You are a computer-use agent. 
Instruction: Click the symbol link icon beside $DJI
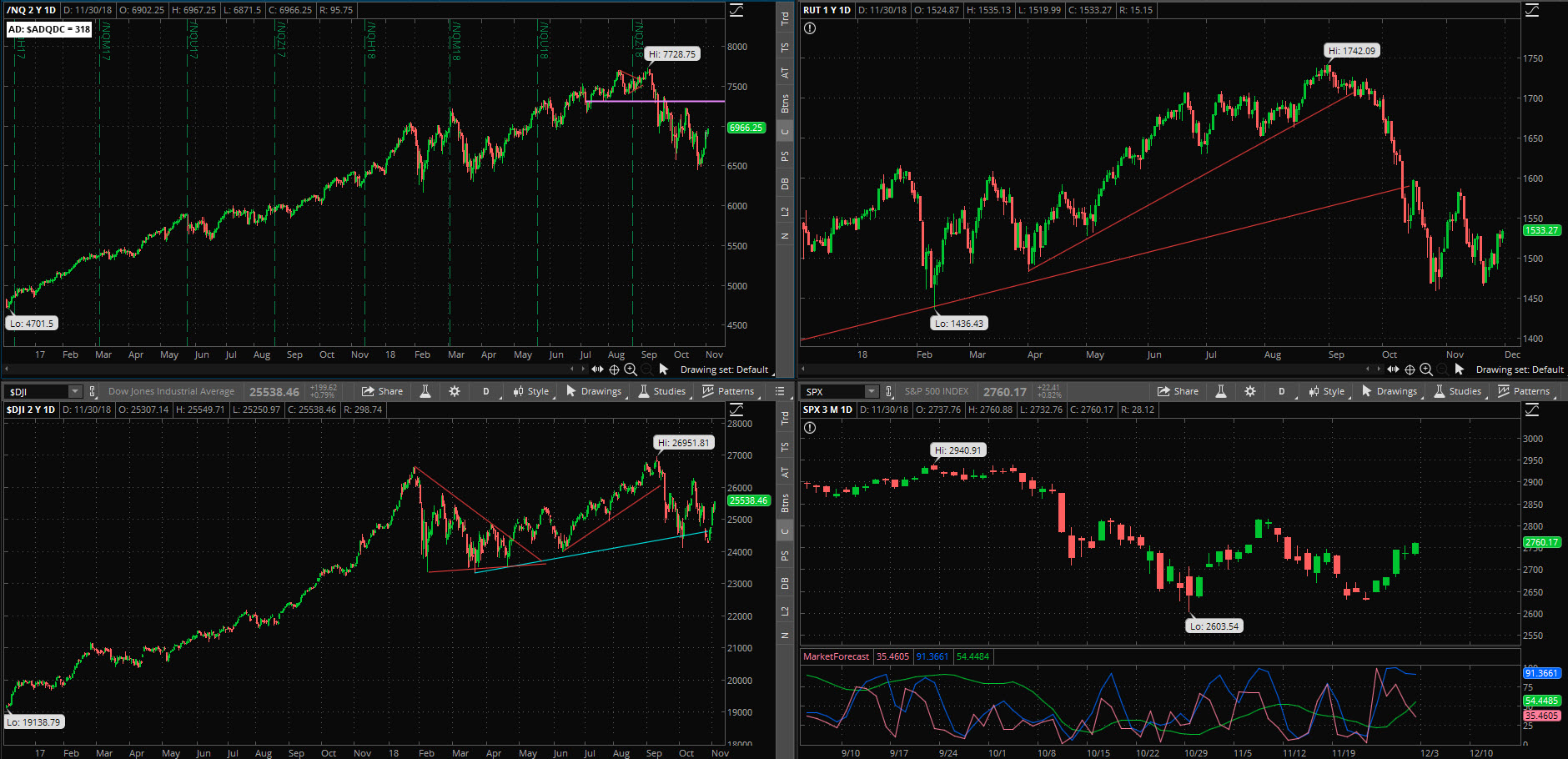click(x=93, y=391)
